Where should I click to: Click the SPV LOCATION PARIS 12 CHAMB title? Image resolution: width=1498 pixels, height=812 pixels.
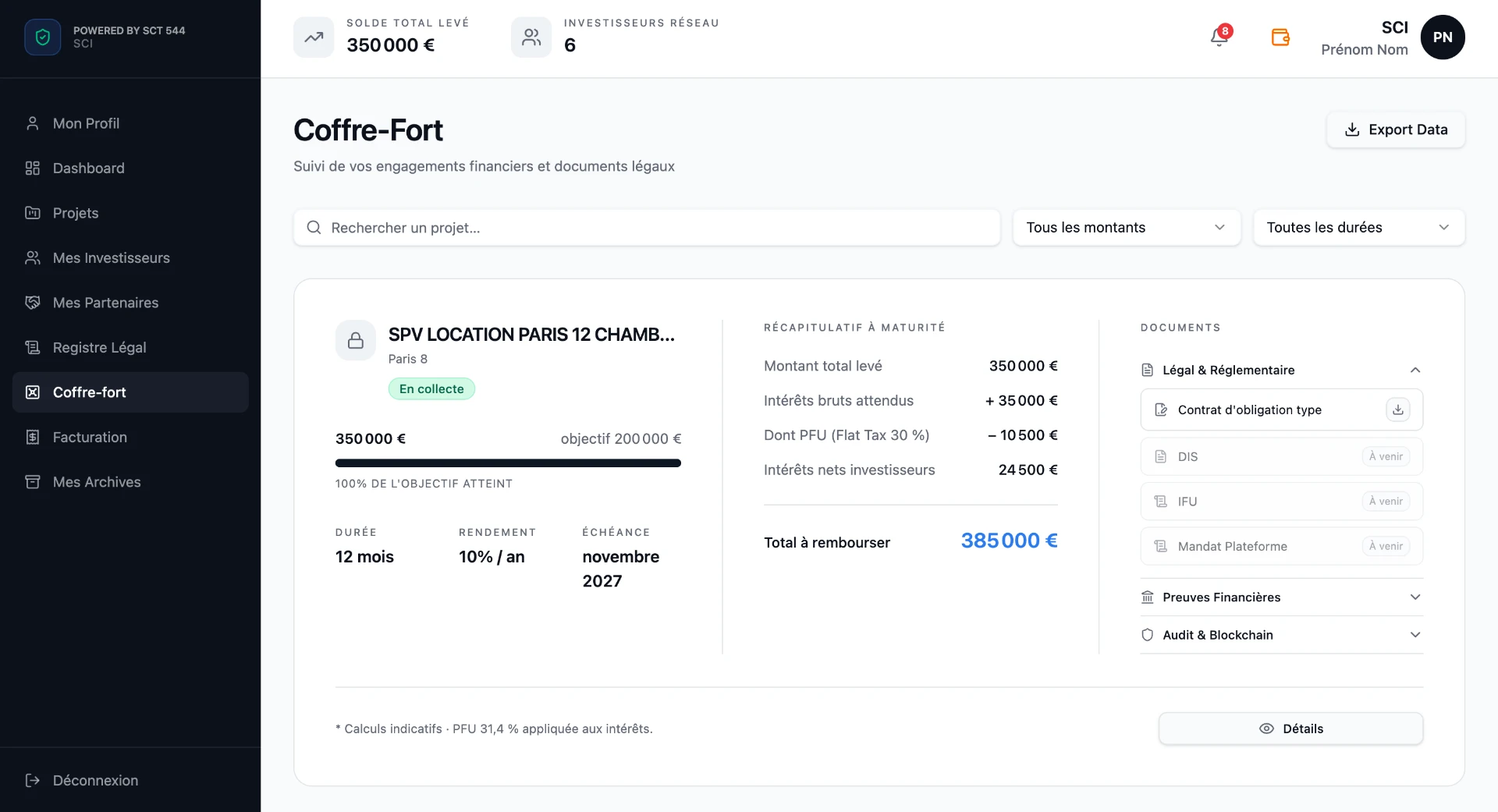(x=531, y=335)
